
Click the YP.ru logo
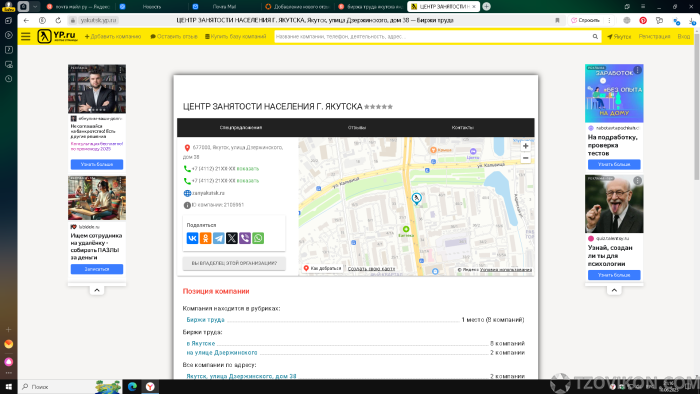pos(57,36)
